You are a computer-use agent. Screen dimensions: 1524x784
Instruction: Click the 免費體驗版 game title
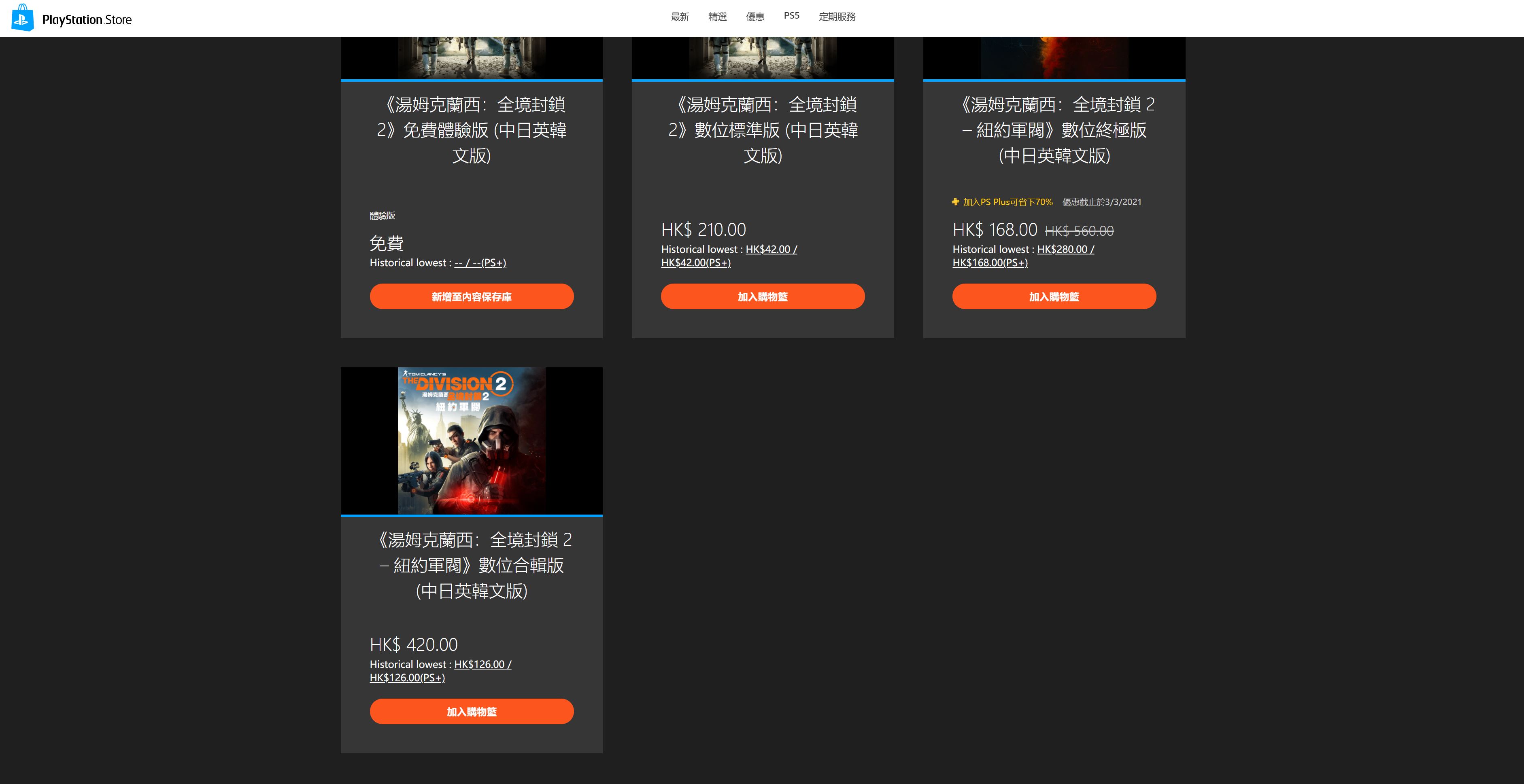pos(471,130)
